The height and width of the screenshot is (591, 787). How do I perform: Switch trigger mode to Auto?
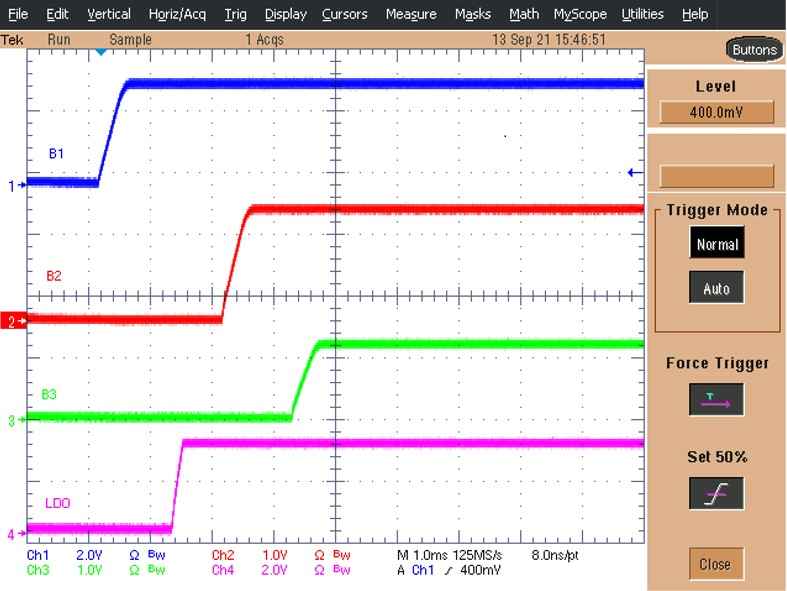tap(716, 289)
